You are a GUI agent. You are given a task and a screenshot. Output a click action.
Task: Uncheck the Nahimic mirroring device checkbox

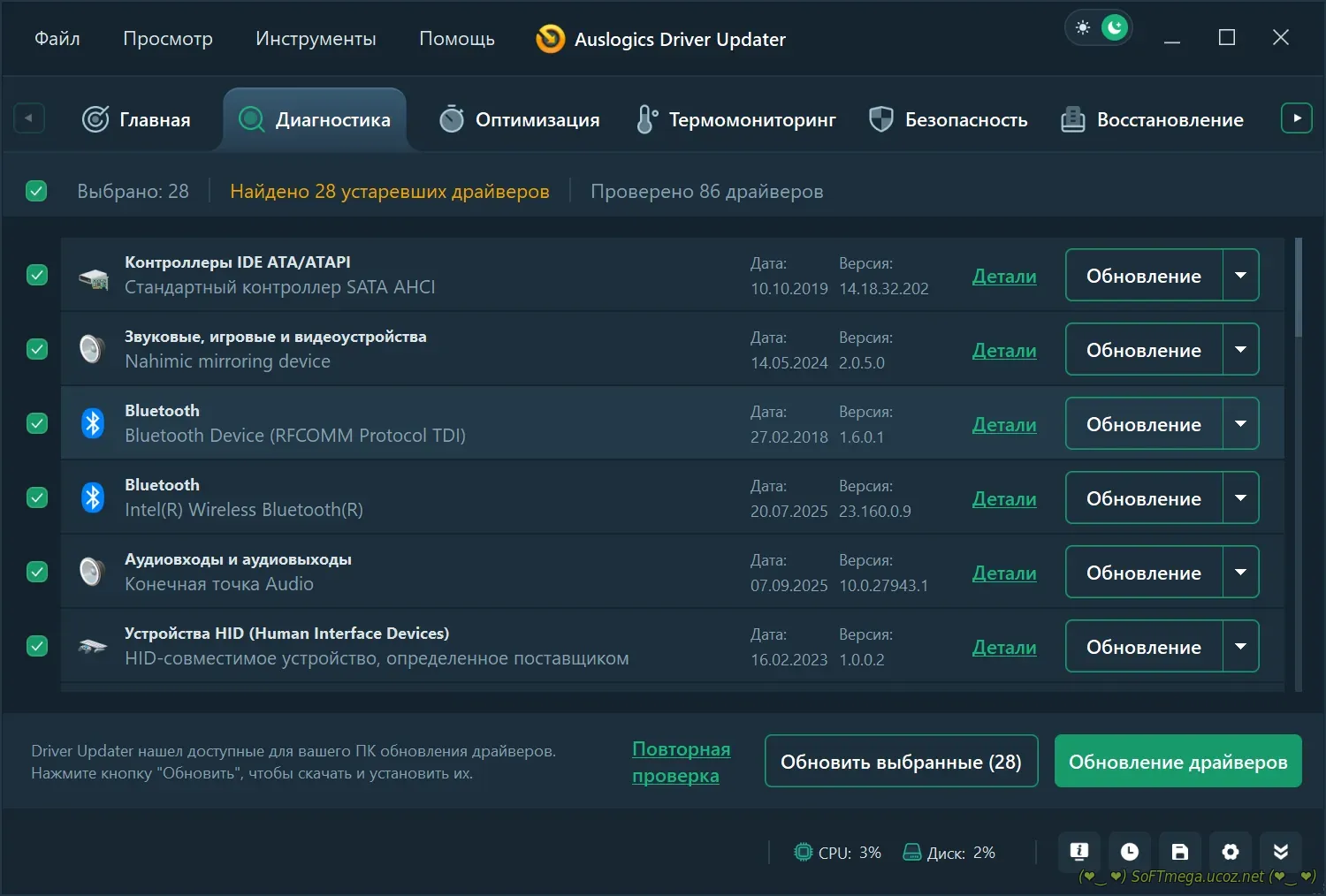pos(37,349)
